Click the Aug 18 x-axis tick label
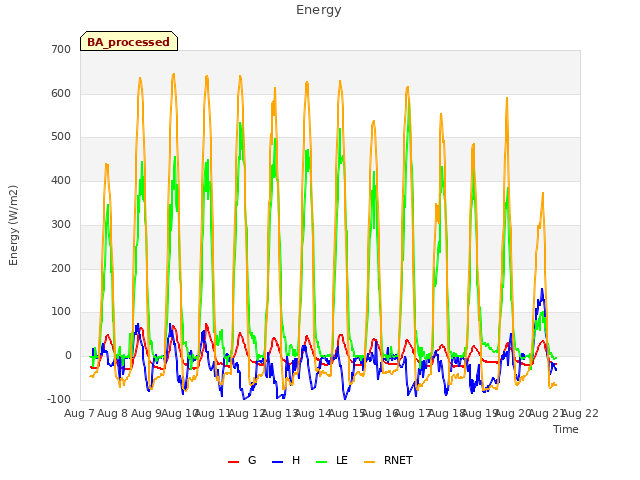The width and height of the screenshot is (640, 480). (447, 413)
